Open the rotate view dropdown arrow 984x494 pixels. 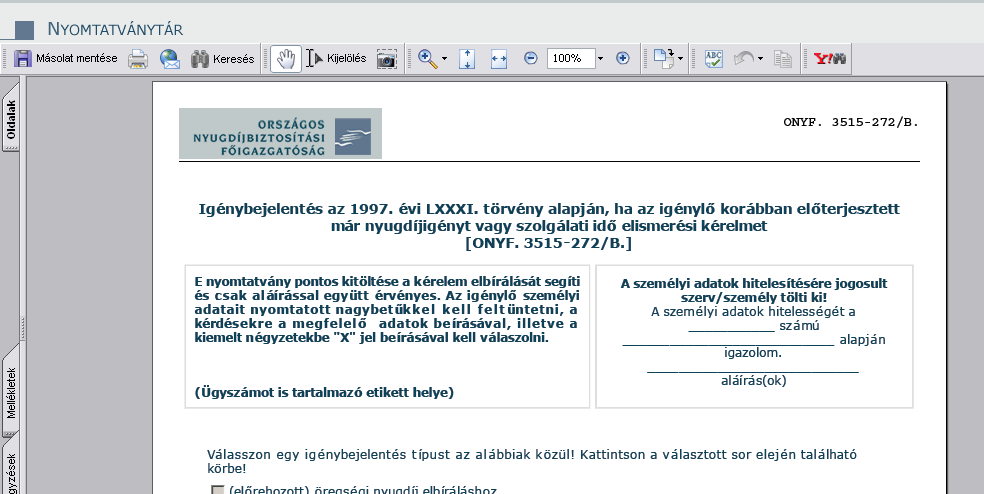680,59
